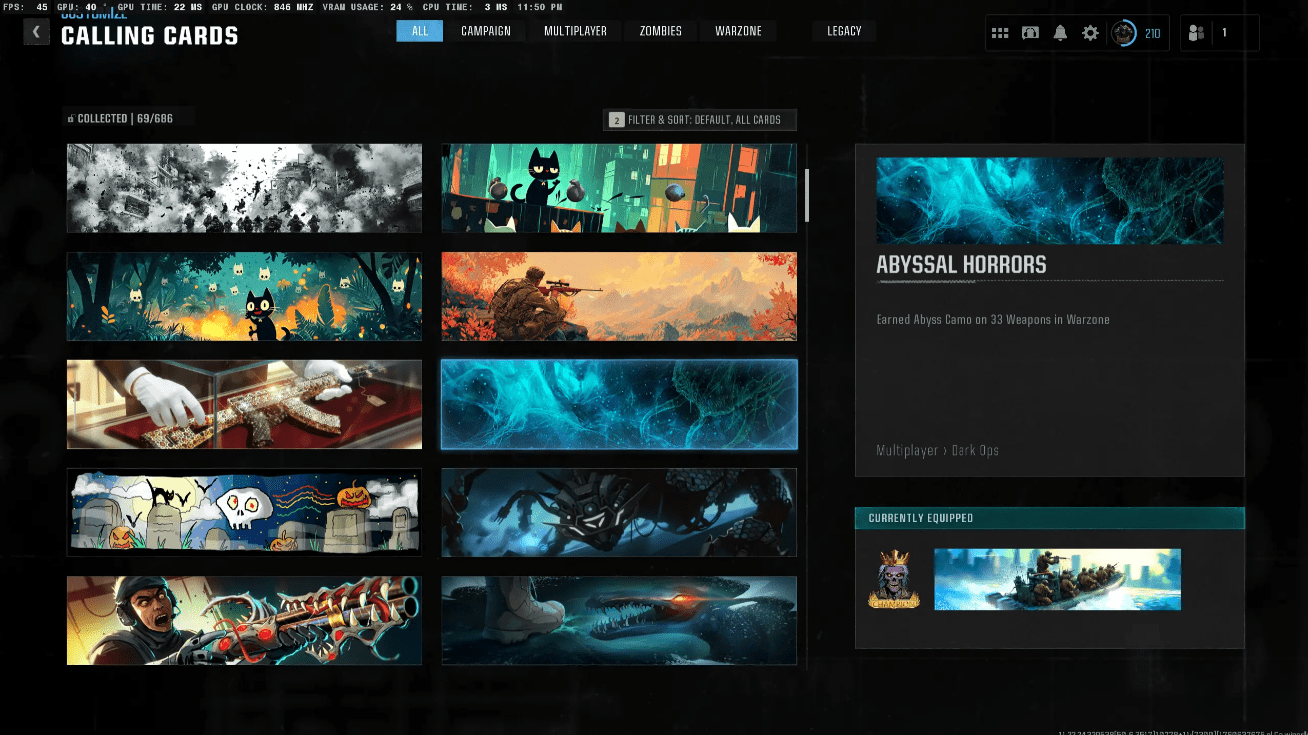Open the settings gear
Image resolution: width=1308 pixels, height=735 pixels.
[x=1090, y=33]
